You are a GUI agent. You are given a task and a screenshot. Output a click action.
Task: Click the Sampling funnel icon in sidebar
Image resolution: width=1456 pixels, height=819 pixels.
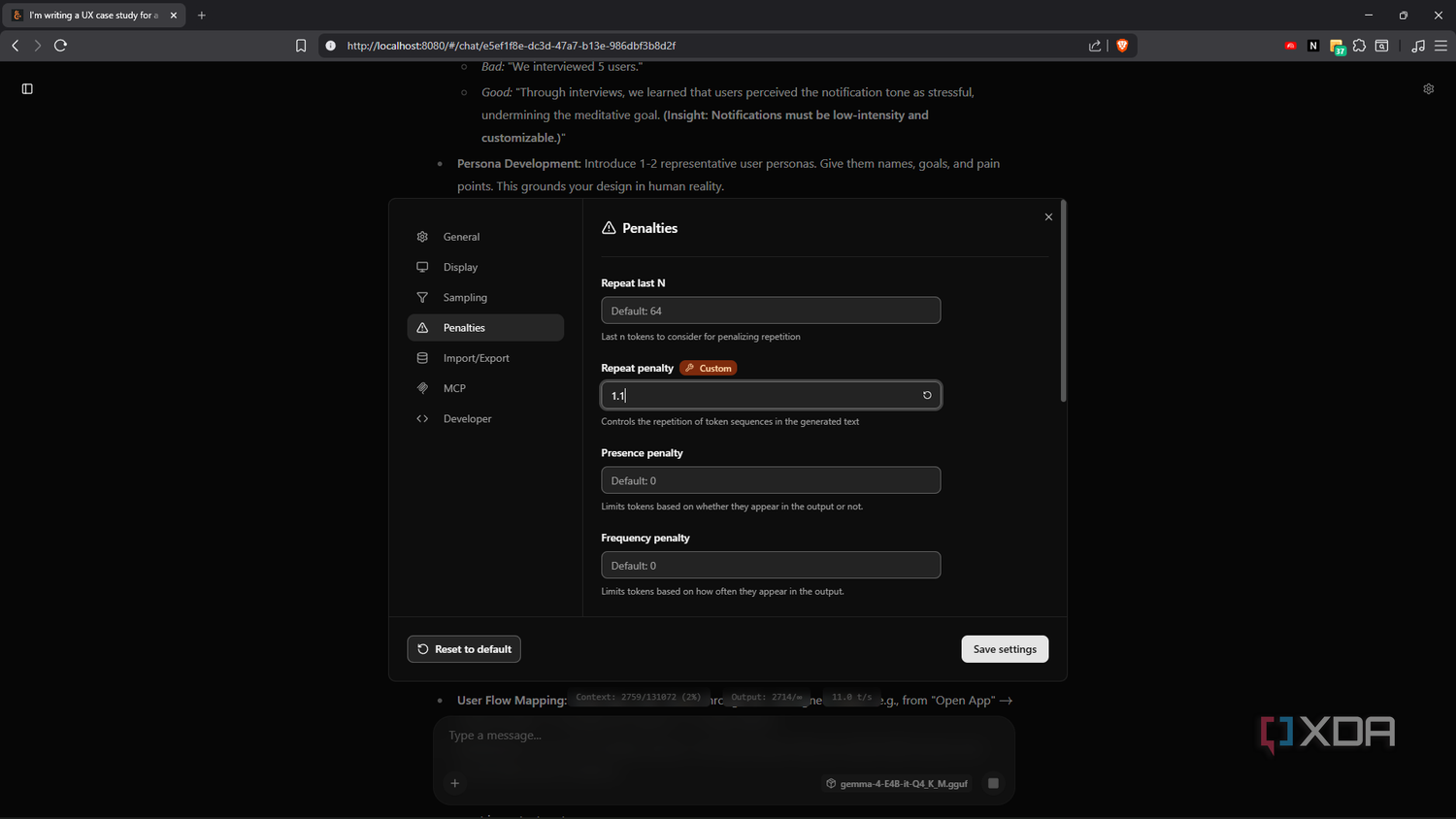click(x=422, y=297)
